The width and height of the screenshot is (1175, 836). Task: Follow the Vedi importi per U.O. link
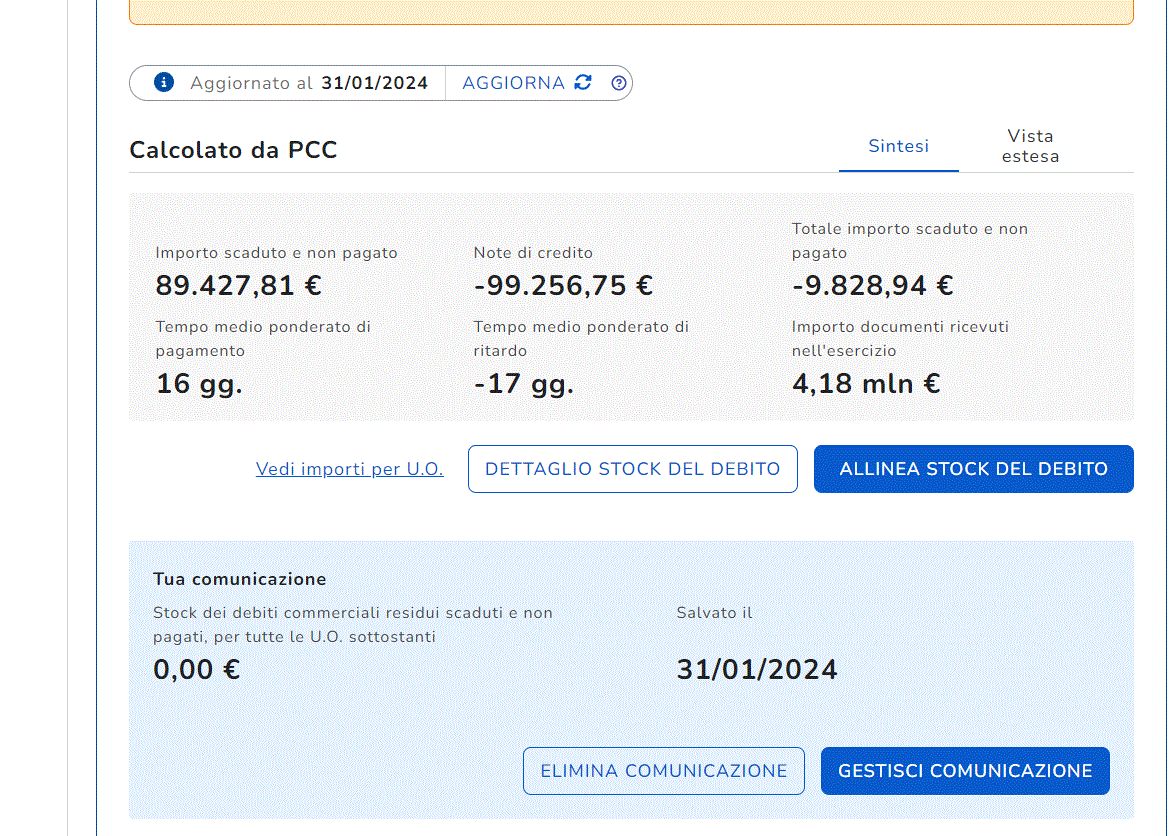349,469
